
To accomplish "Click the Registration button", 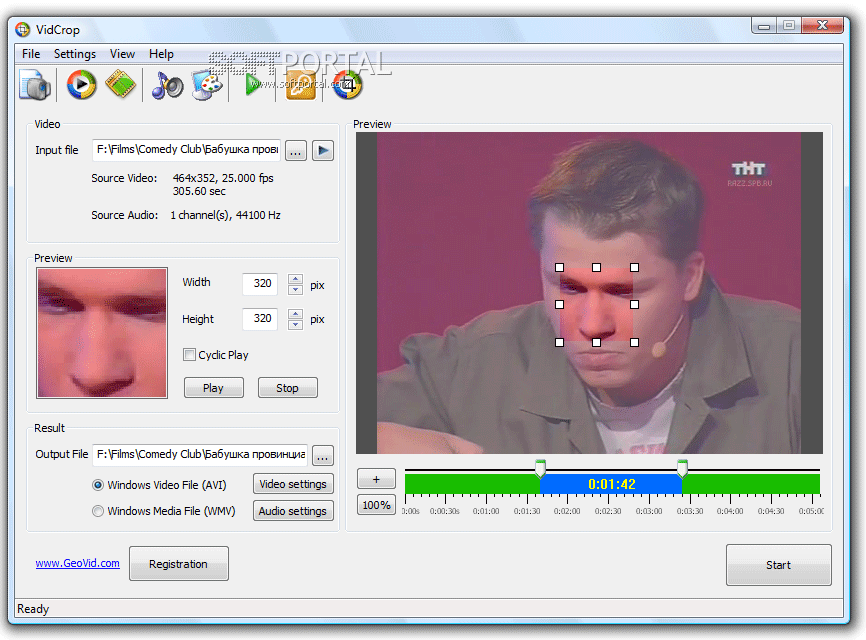I will click(x=178, y=564).
